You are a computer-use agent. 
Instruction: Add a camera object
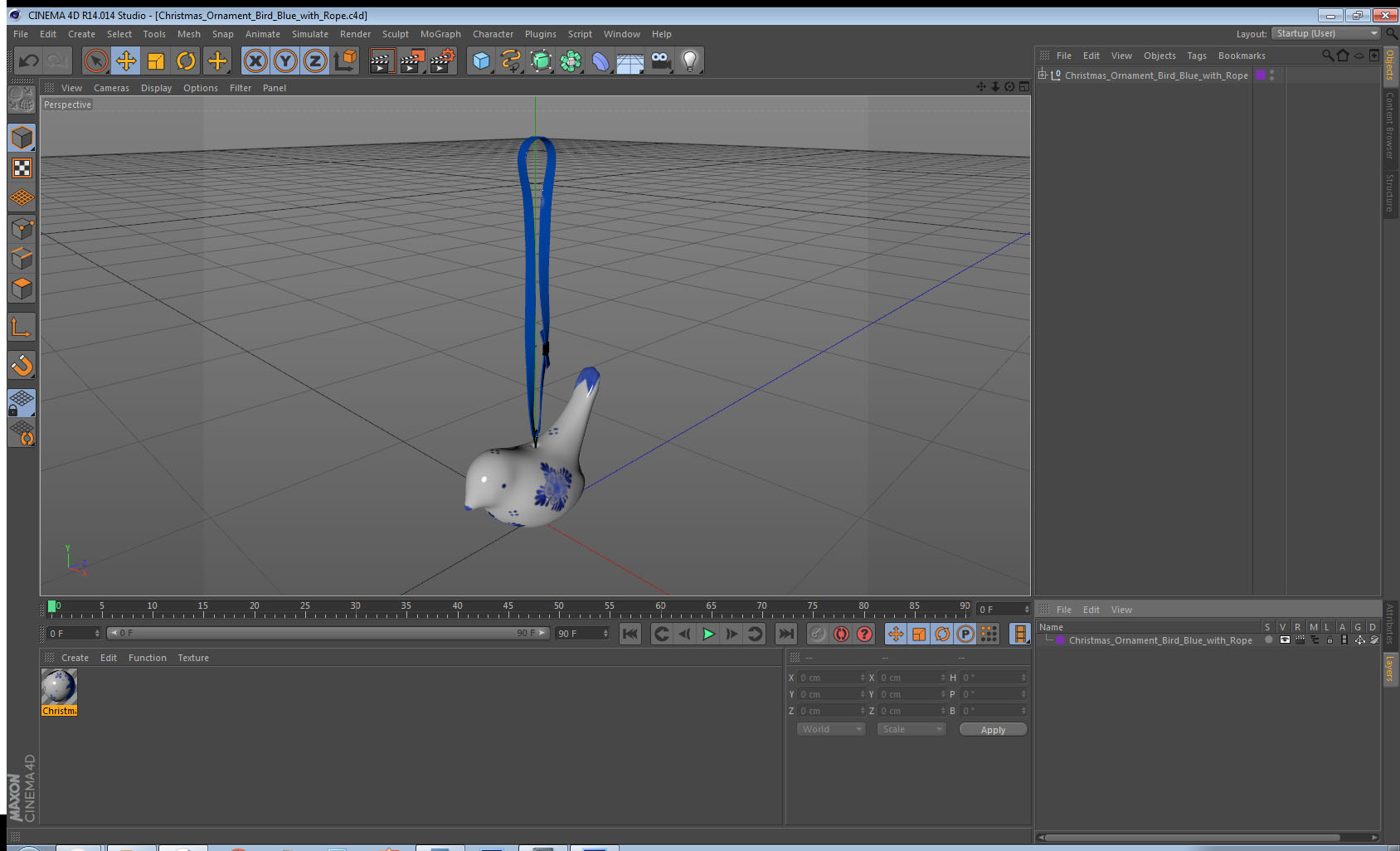point(660,61)
